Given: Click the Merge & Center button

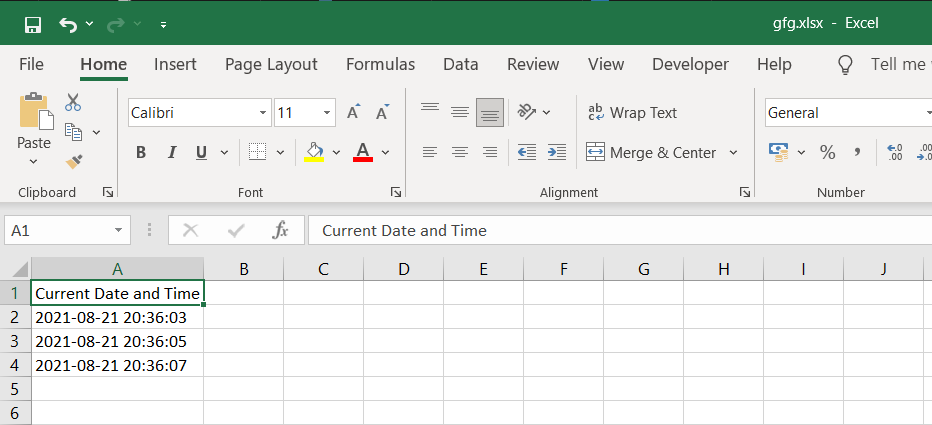Looking at the screenshot, I should coord(651,153).
